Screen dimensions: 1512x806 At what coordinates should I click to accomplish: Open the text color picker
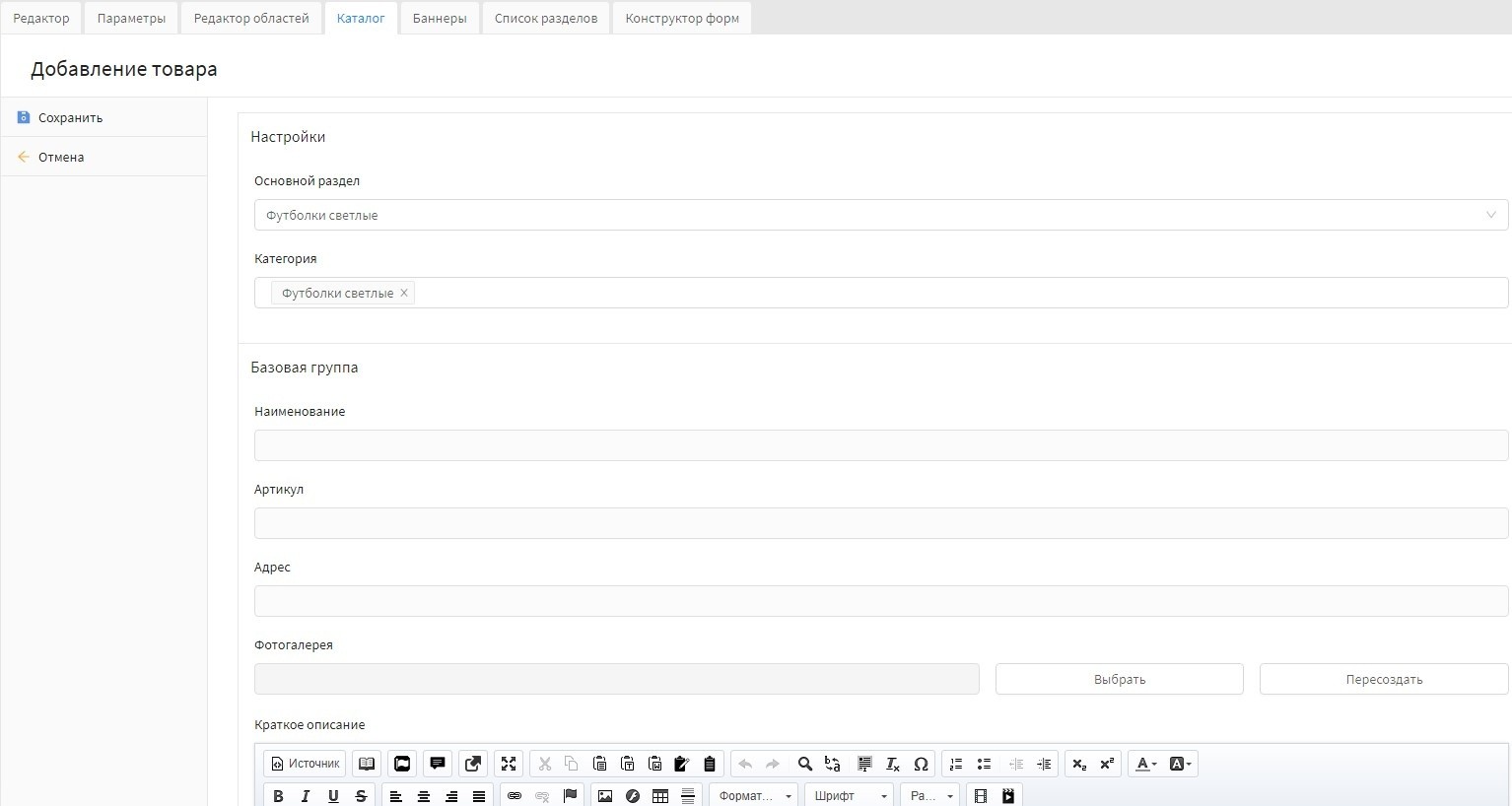(x=1145, y=764)
